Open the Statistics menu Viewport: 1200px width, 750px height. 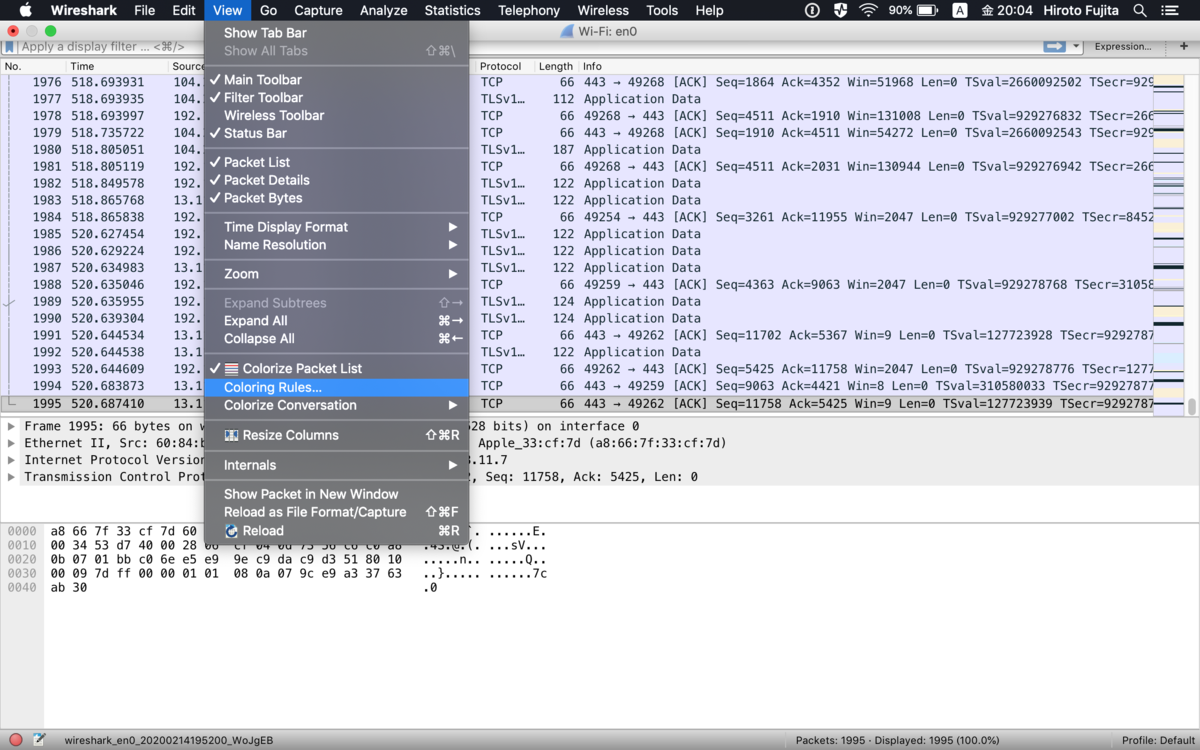(x=452, y=10)
